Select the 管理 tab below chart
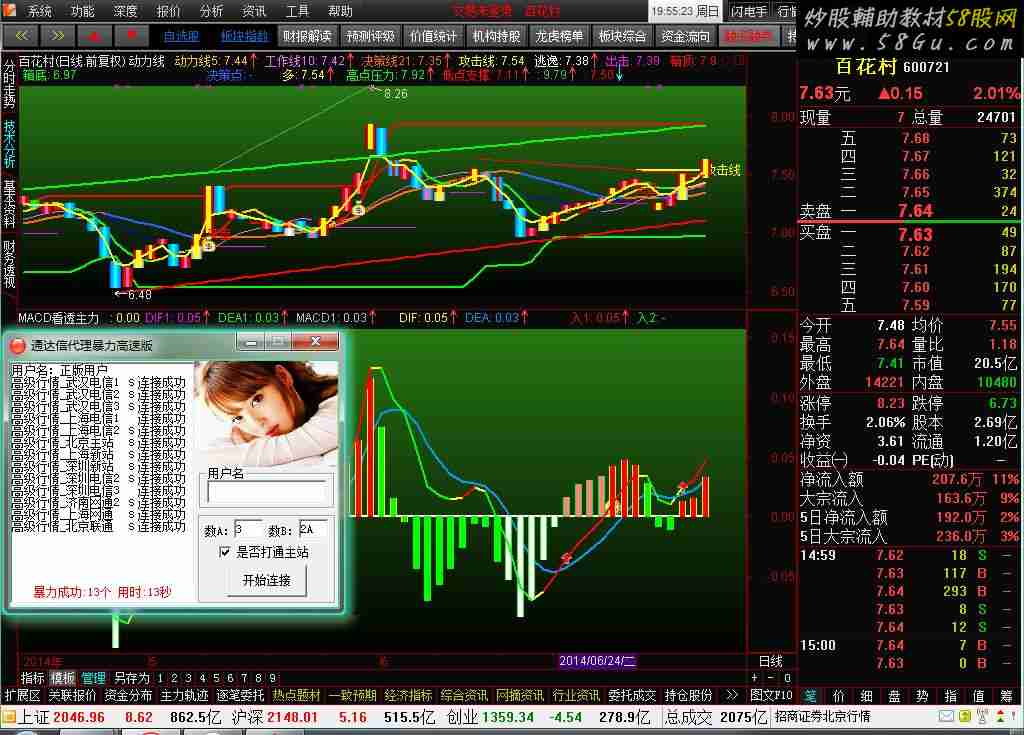Viewport: 1024px width, 735px height. point(93,678)
